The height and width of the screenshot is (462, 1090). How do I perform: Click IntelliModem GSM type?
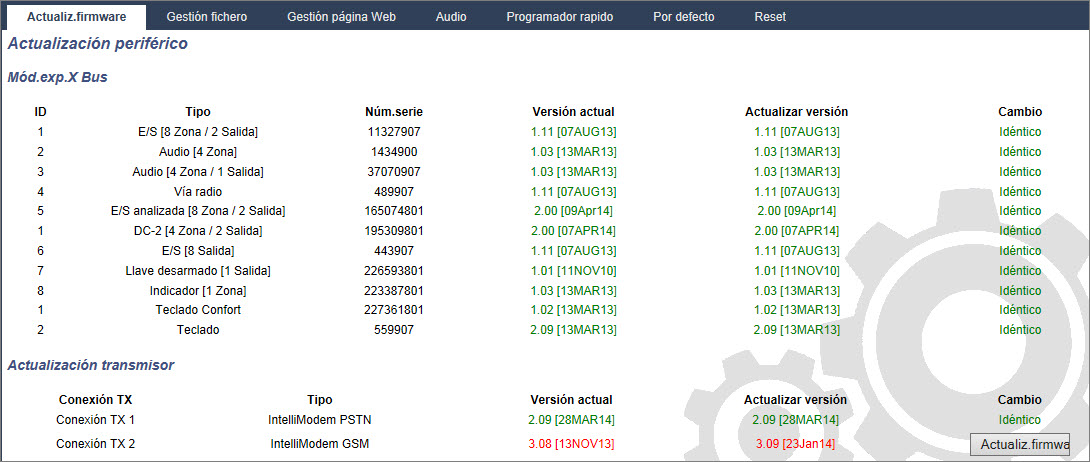[x=320, y=443]
